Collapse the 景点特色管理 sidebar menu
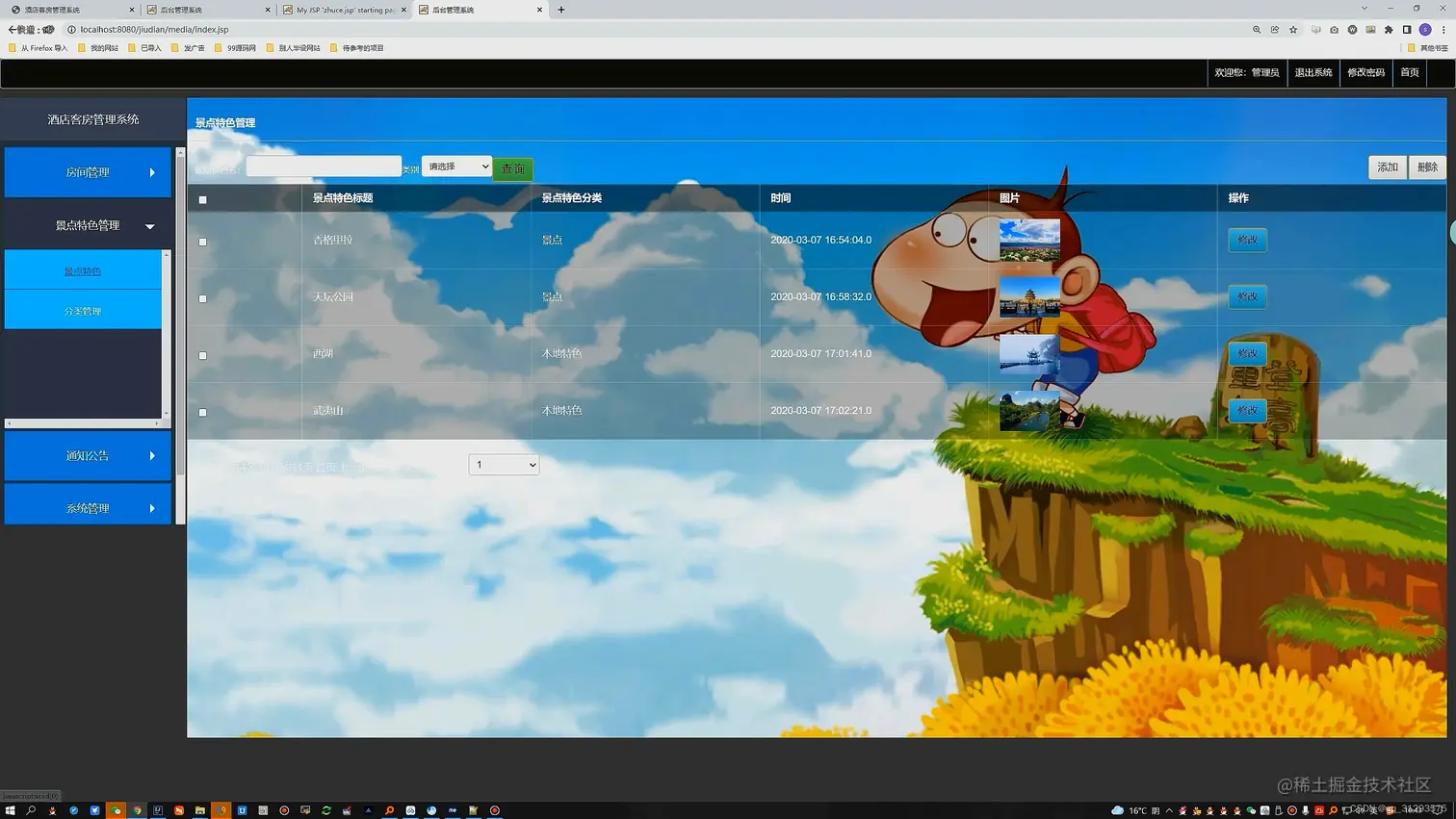This screenshot has width=1456, height=819. [88, 225]
